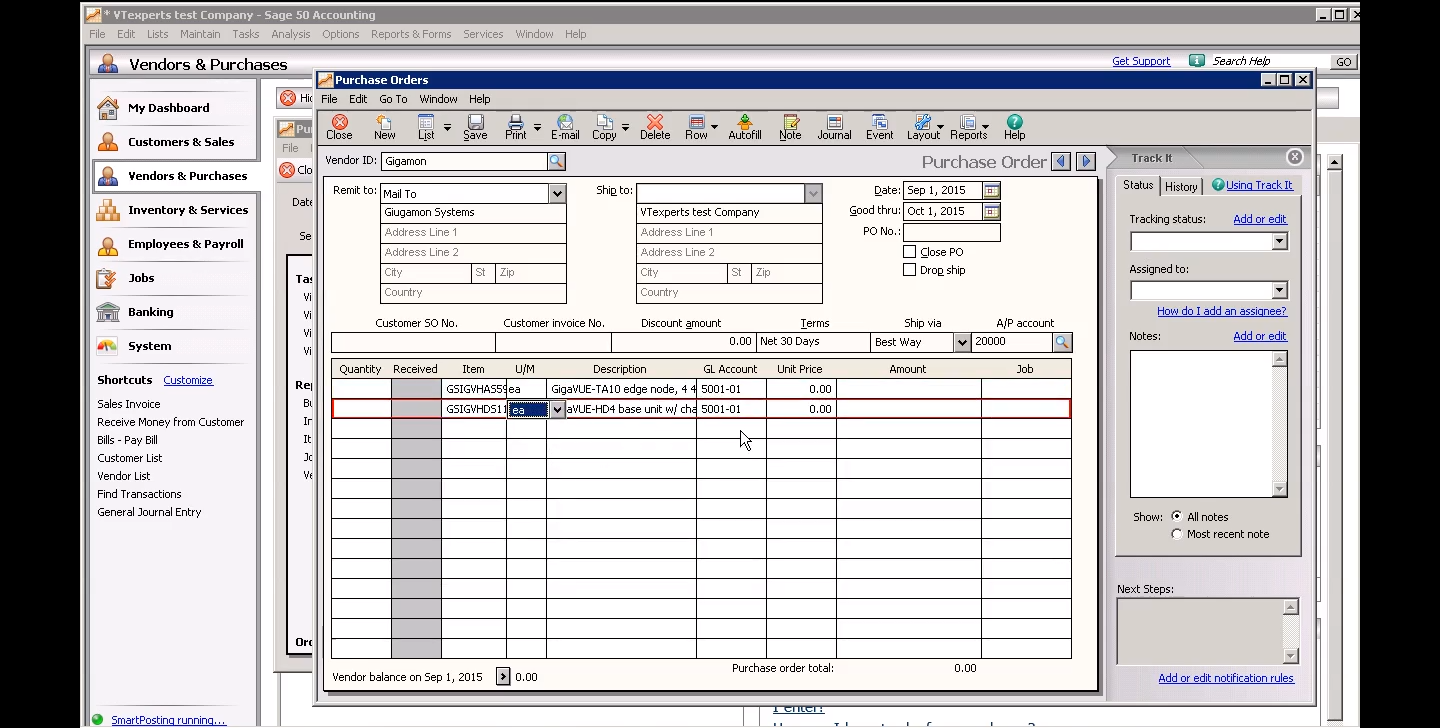Open the Go To menu in Purchase Orders
Screen dimensions: 1440x728
[x=393, y=99]
